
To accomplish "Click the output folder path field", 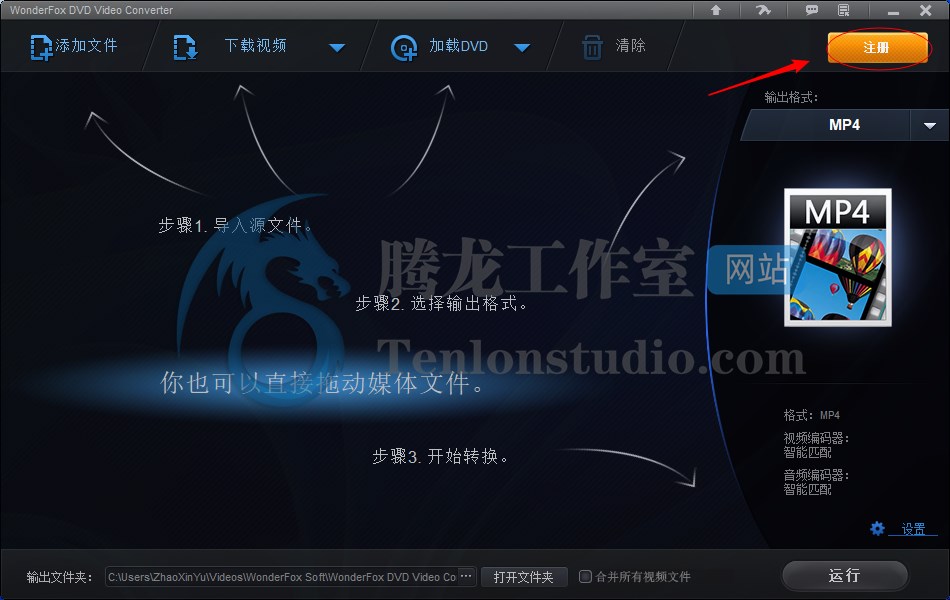I will [282, 577].
